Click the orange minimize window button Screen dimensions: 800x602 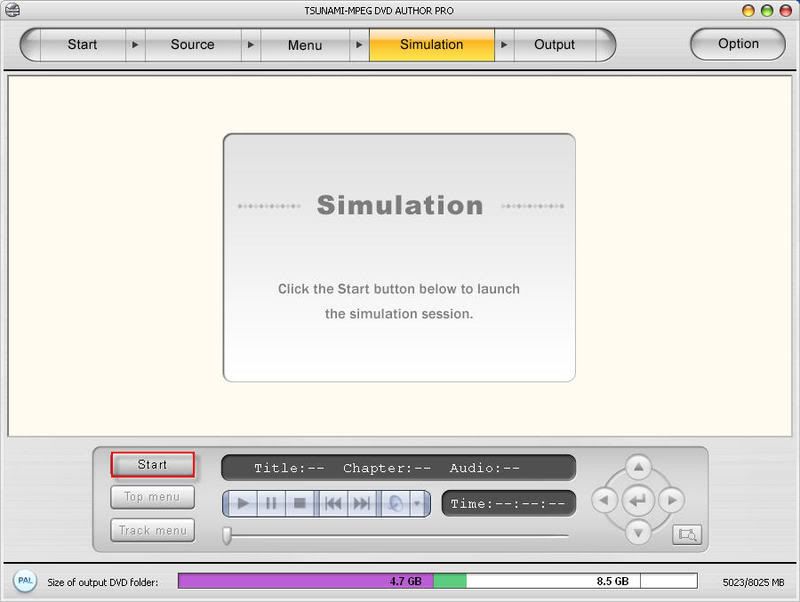pos(748,10)
